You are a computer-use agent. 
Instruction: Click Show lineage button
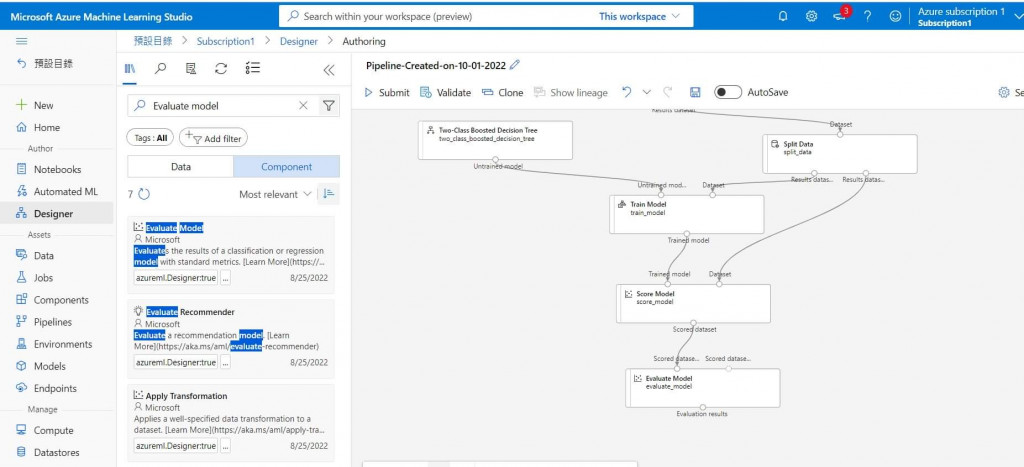click(x=571, y=93)
